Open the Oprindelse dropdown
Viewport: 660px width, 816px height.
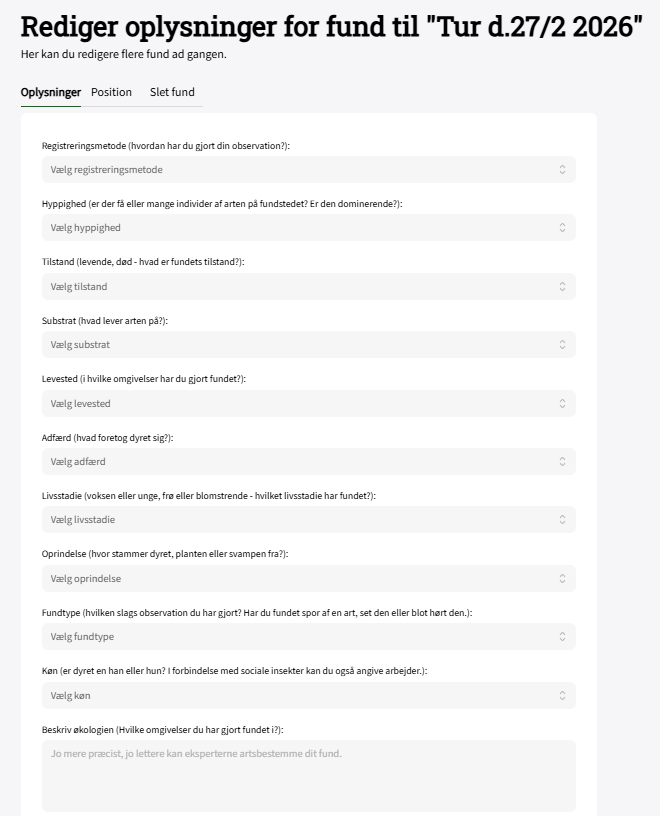click(308, 579)
